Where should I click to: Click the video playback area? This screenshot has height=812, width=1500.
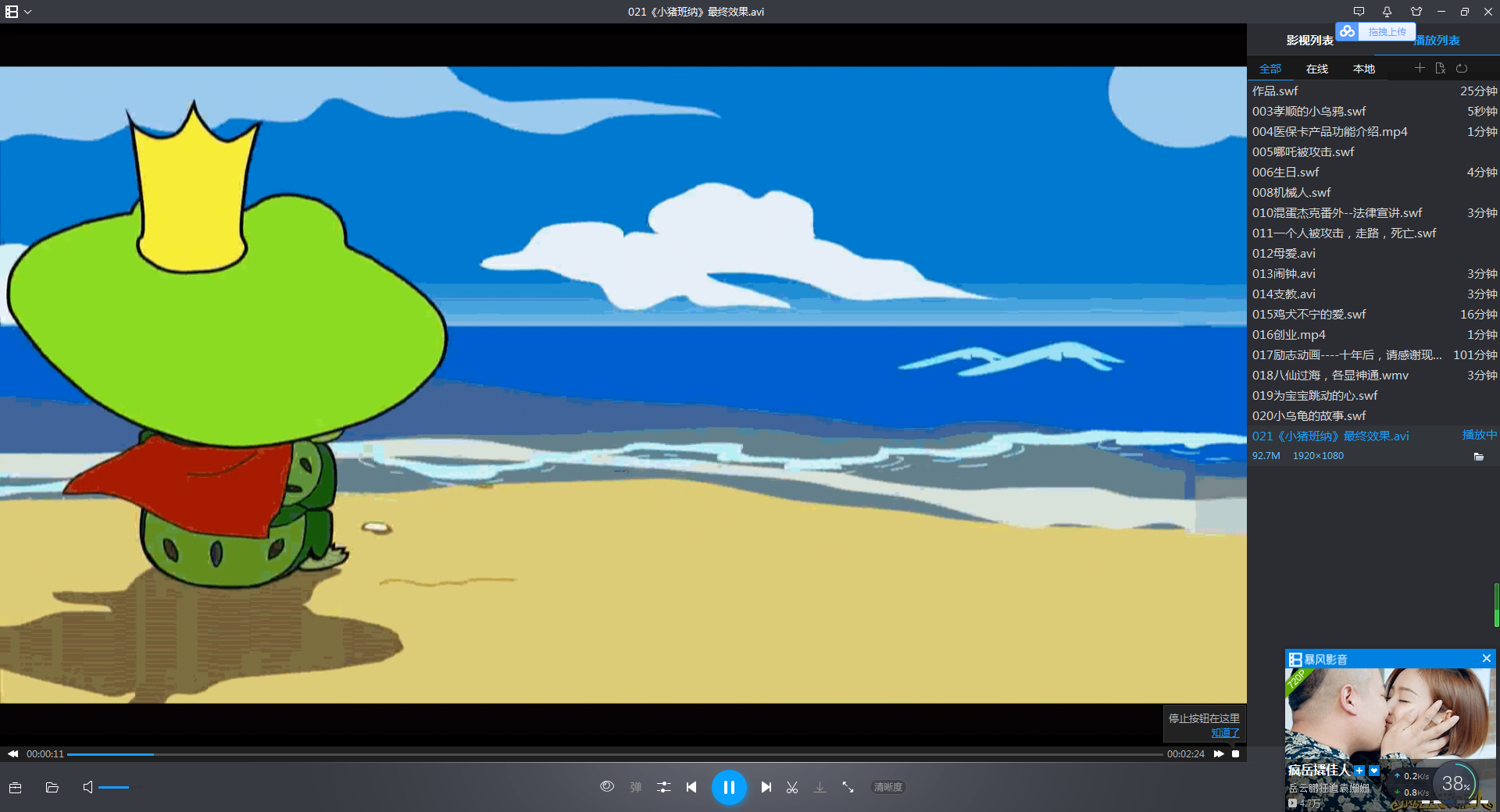tap(623, 385)
